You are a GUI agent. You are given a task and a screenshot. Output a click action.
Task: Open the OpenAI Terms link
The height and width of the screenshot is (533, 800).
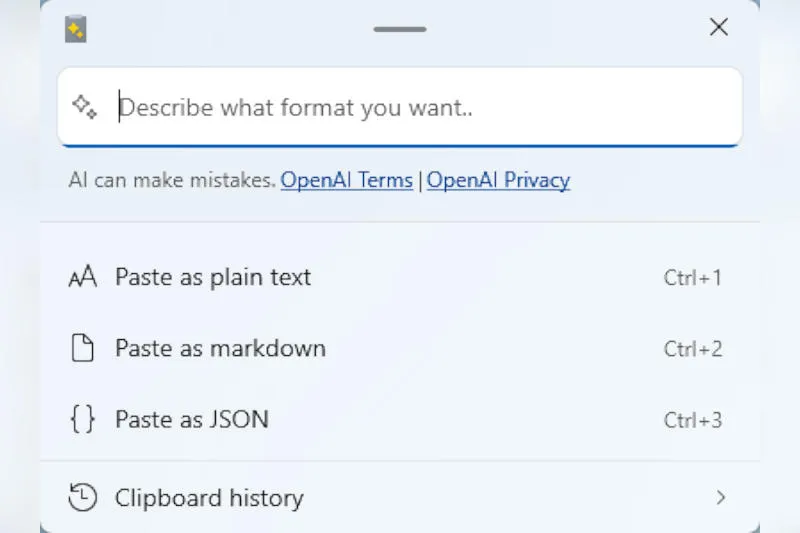click(346, 181)
